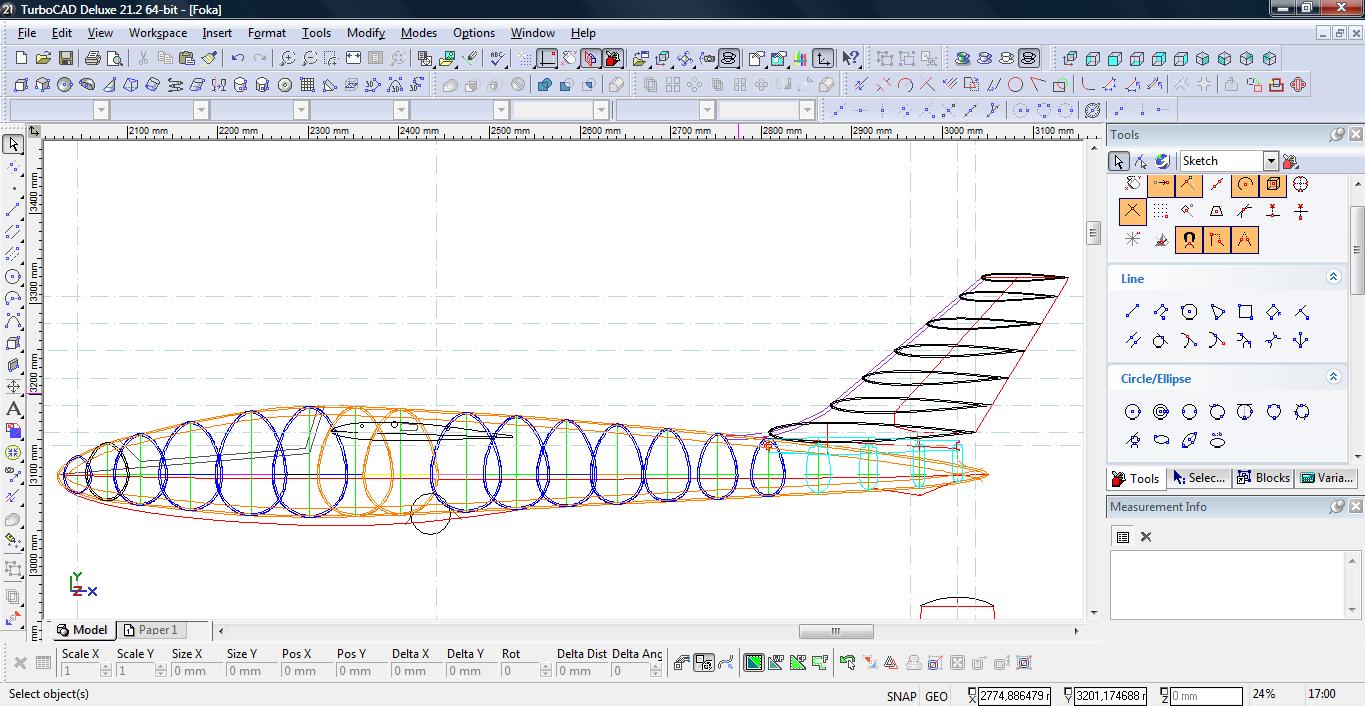Switch to the Blocks tab
The image size is (1365, 706).
click(x=1263, y=478)
